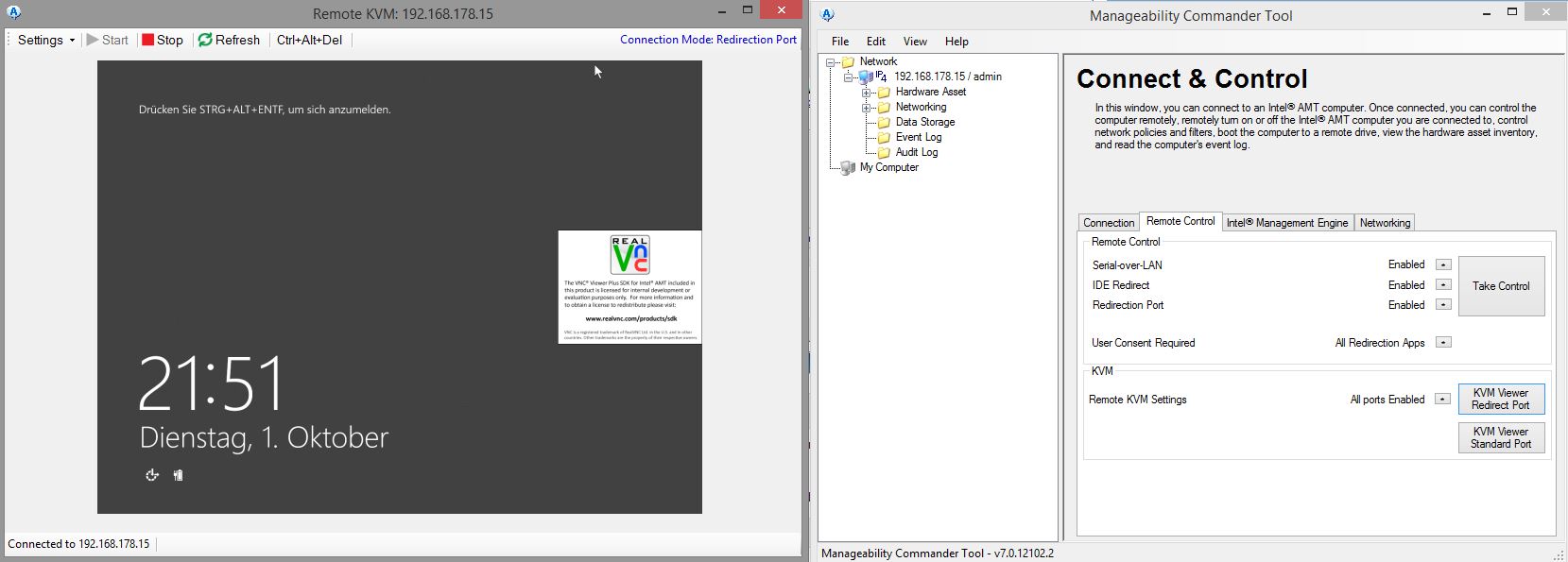Refresh the Remote KVM display
This screenshot has height=562, width=1568.
click(x=229, y=40)
